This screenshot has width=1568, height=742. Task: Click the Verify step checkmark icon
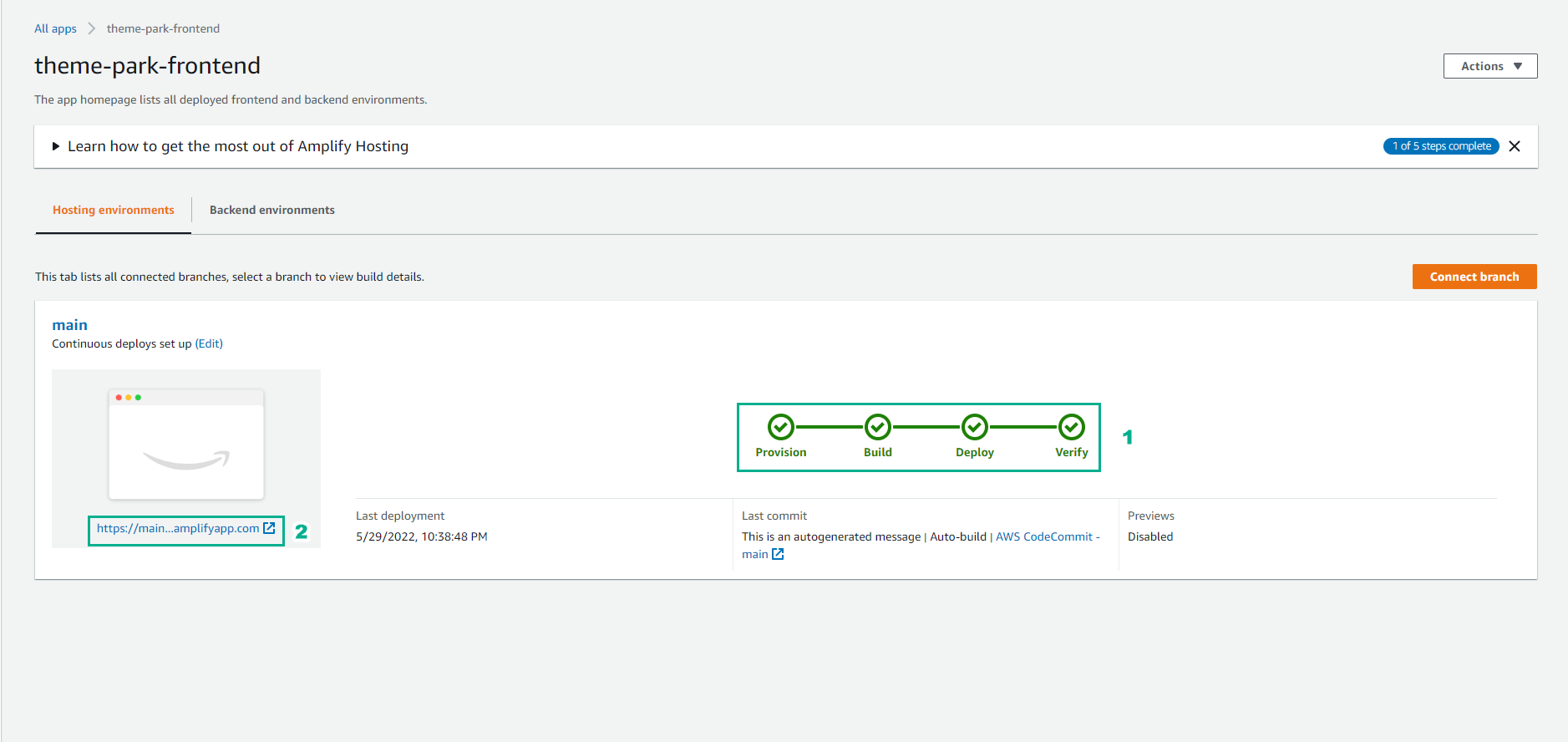click(1072, 427)
